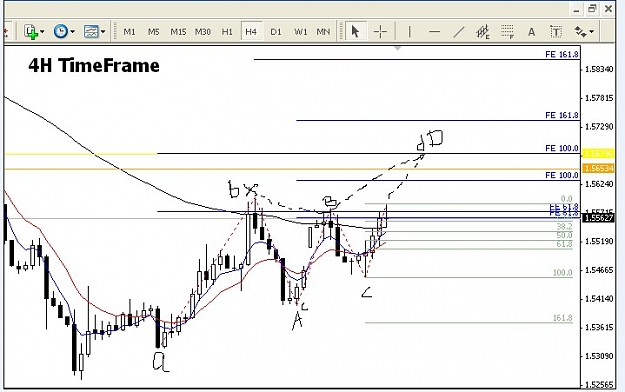
Task: Switch chart to M5 timeframe
Action: pyautogui.click(x=153, y=32)
